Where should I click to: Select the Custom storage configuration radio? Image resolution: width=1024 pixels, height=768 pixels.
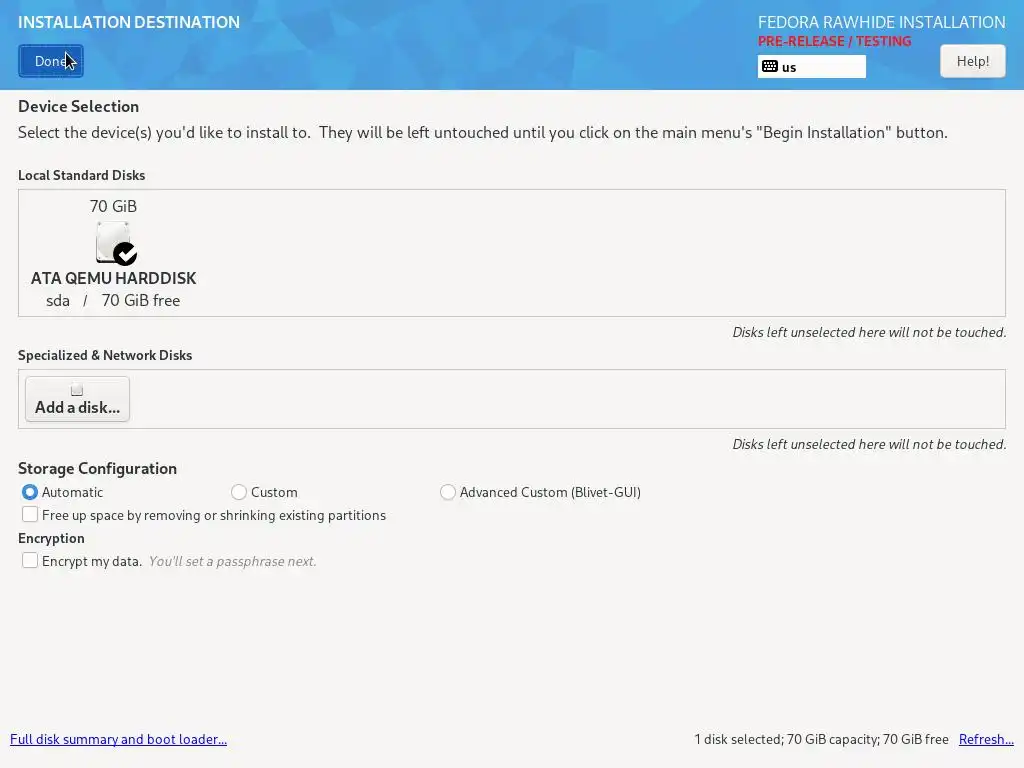(x=238, y=492)
